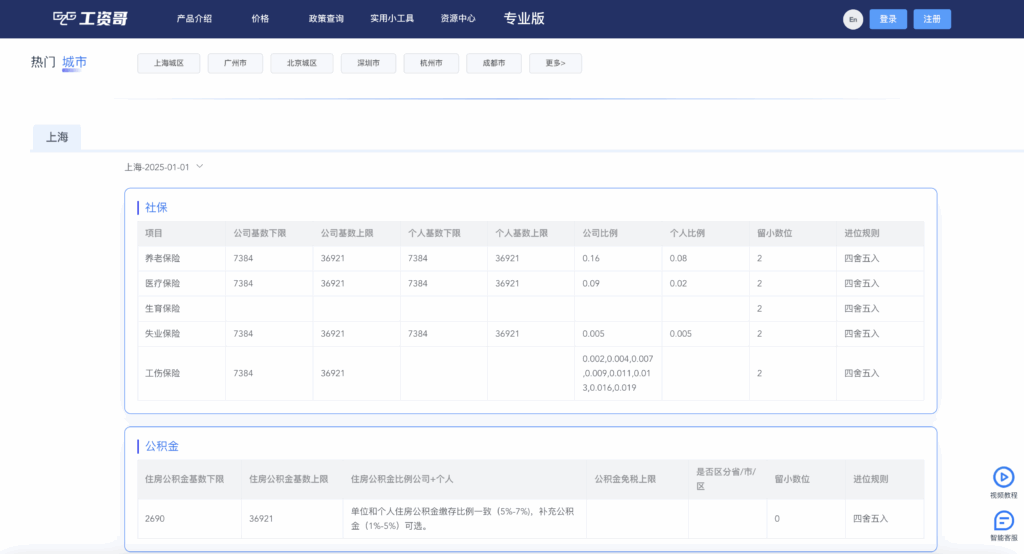Click the 公司基数上限 column header
Screen dimensions: 1024x554
pos(347,233)
